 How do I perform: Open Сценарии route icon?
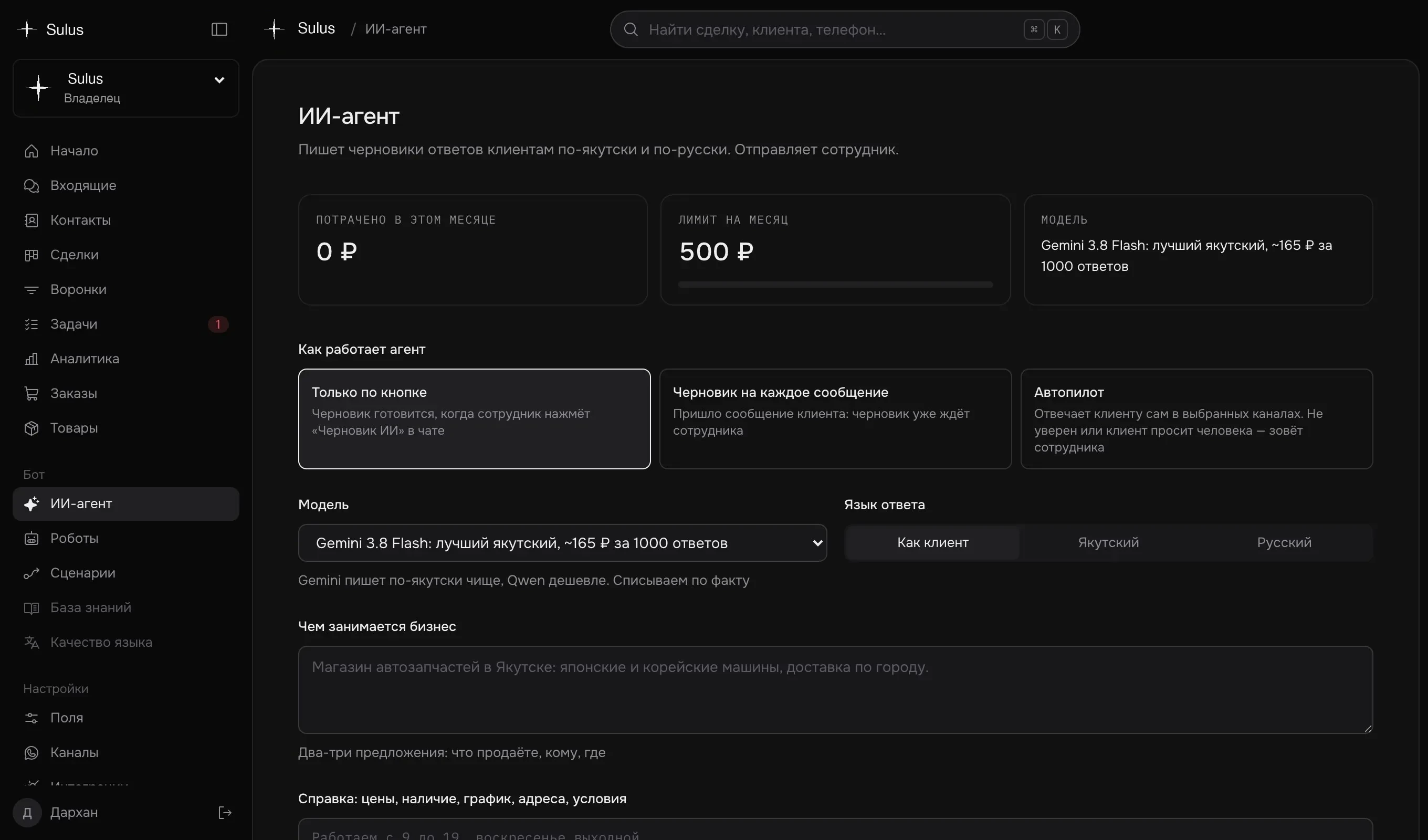pos(31,573)
